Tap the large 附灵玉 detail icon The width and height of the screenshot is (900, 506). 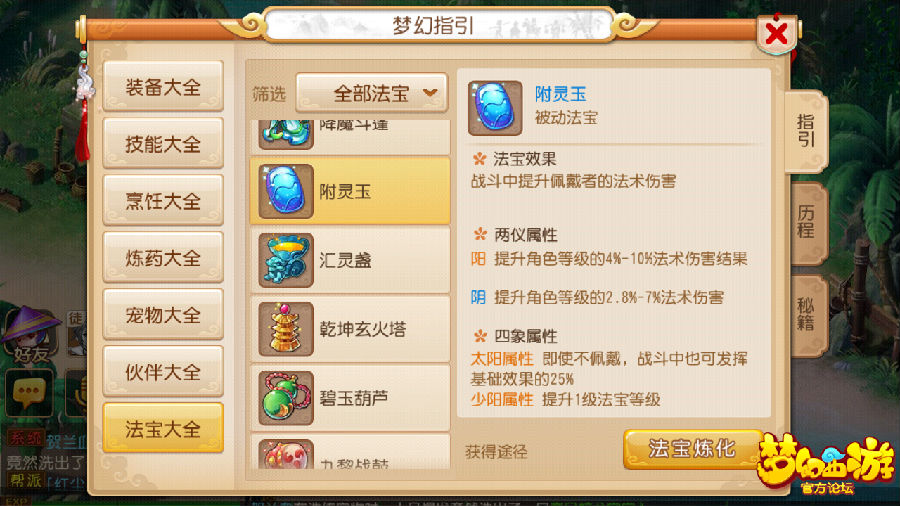(x=495, y=108)
